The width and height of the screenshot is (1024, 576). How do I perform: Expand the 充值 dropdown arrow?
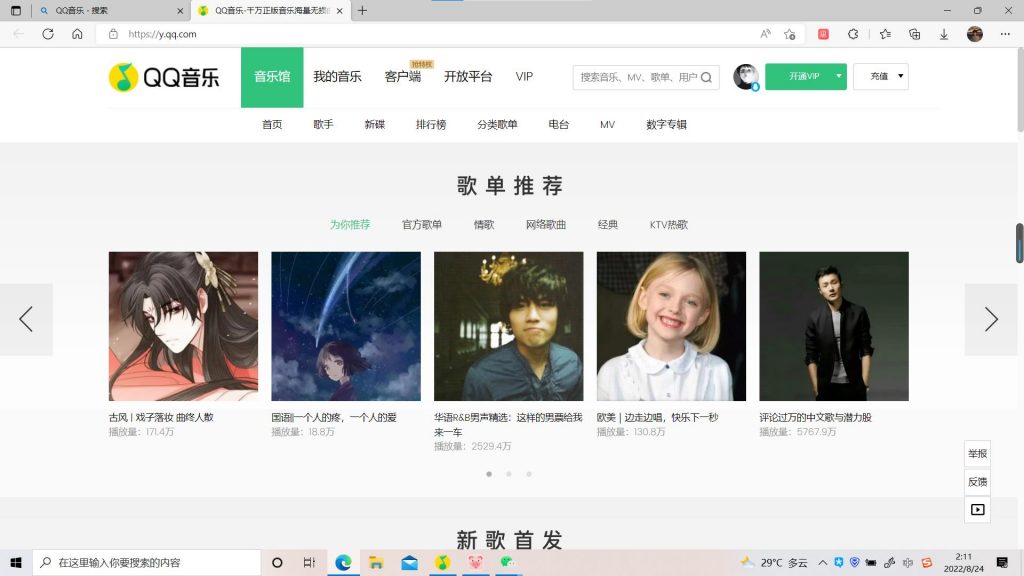click(x=901, y=76)
